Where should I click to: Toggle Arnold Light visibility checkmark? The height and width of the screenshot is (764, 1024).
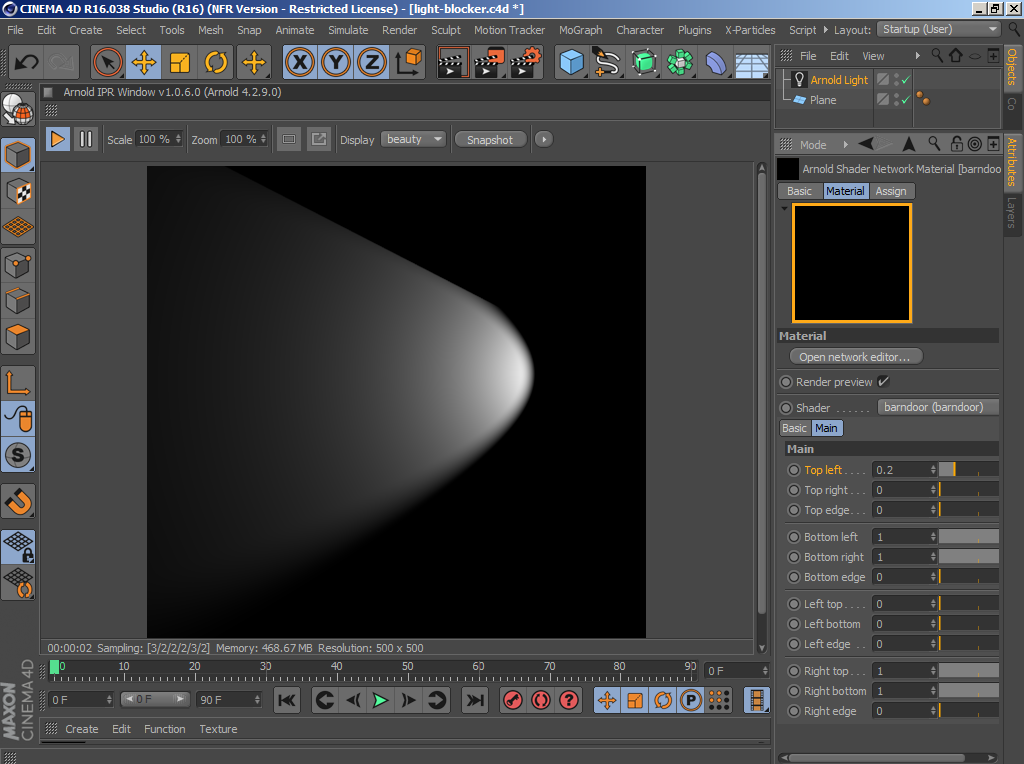905,80
